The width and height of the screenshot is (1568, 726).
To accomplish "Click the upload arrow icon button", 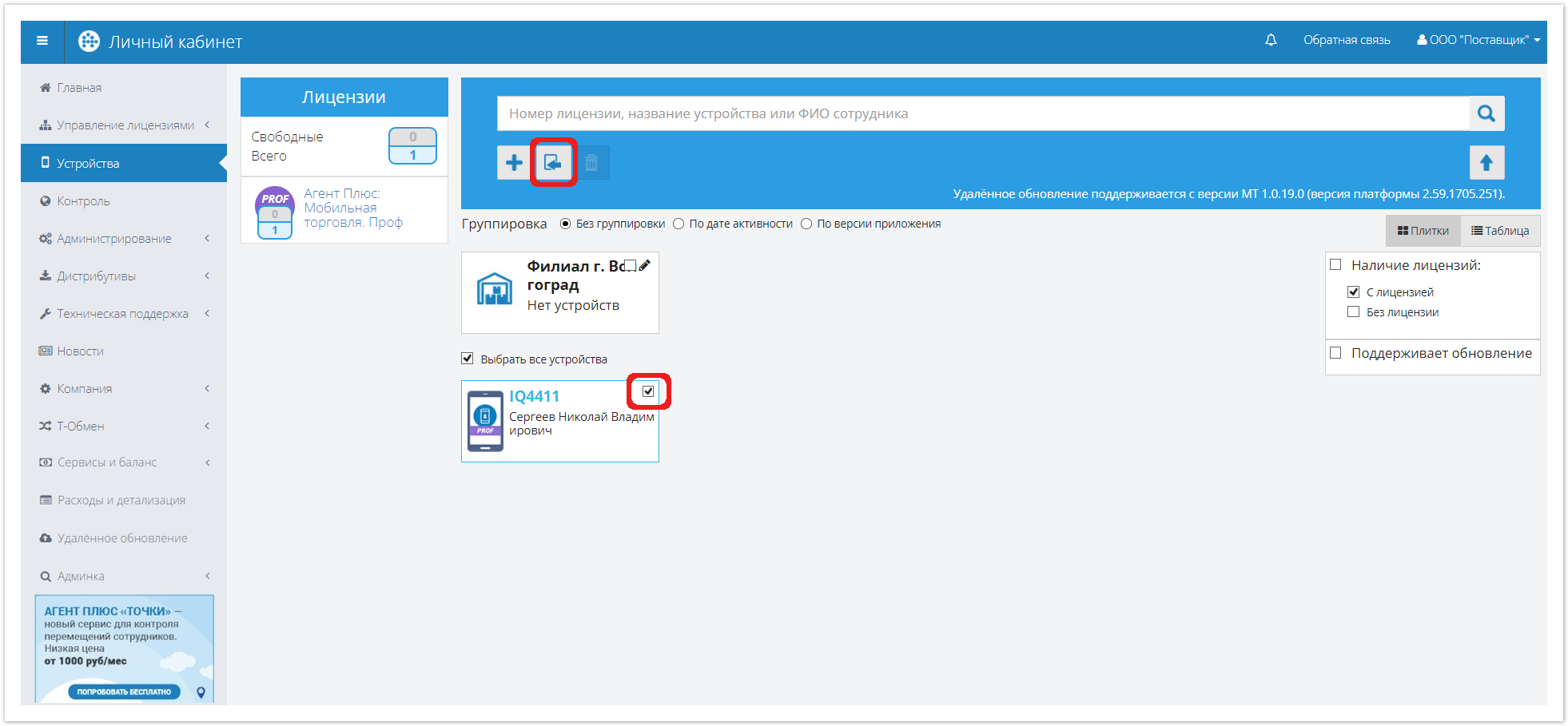I will (1486, 163).
